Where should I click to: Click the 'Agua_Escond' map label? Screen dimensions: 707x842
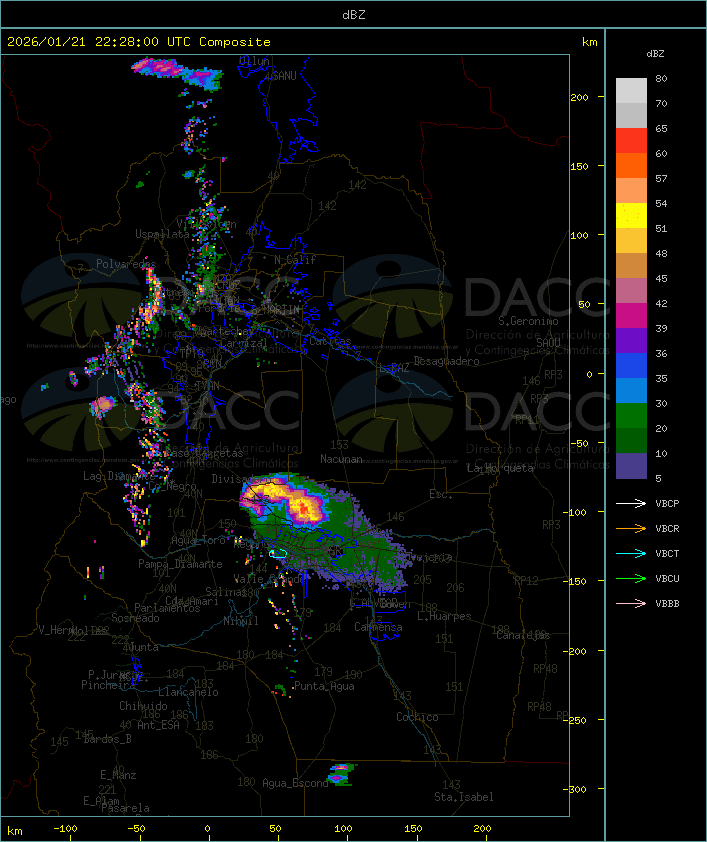pos(295,783)
